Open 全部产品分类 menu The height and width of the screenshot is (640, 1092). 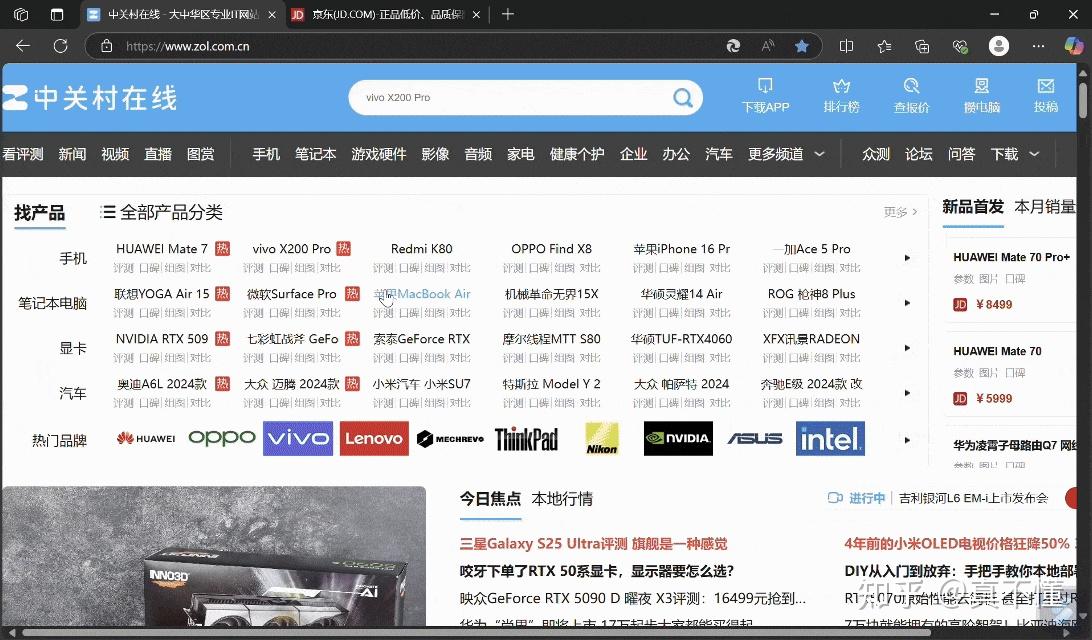pos(162,212)
